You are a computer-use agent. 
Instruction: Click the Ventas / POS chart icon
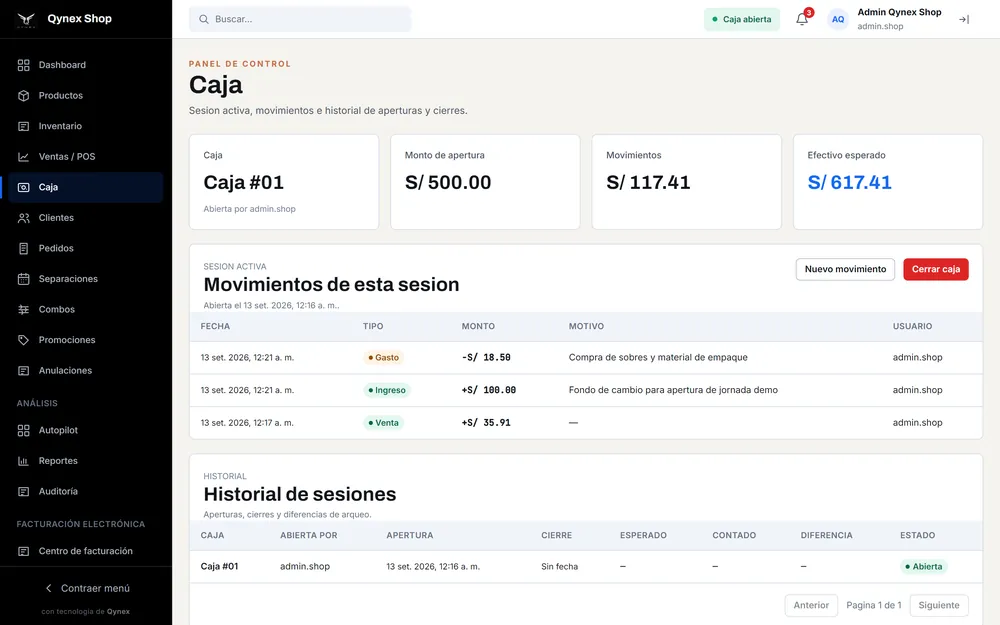[24, 157]
